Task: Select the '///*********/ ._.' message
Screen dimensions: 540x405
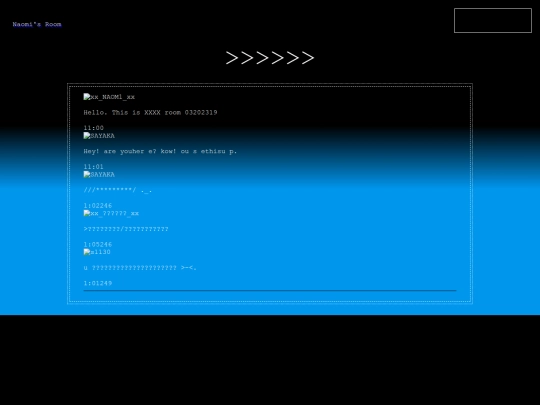Action: coord(117,190)
